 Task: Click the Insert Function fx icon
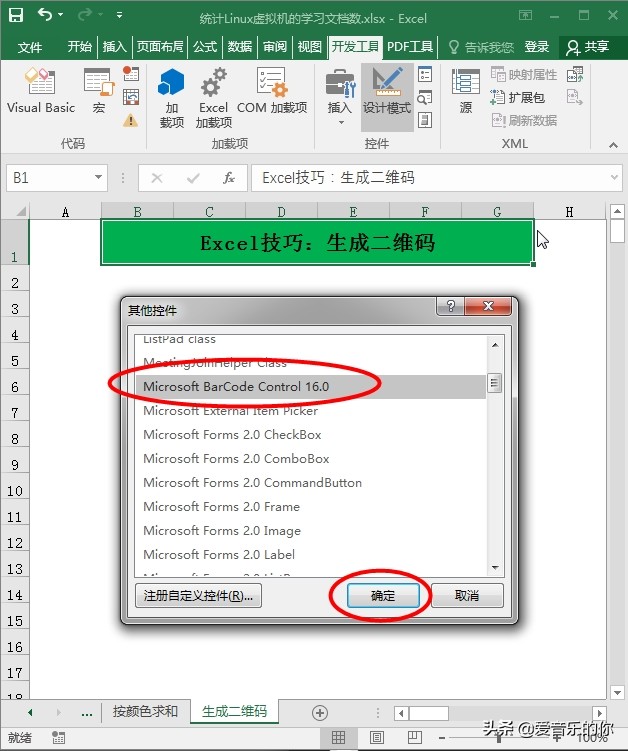229,178
